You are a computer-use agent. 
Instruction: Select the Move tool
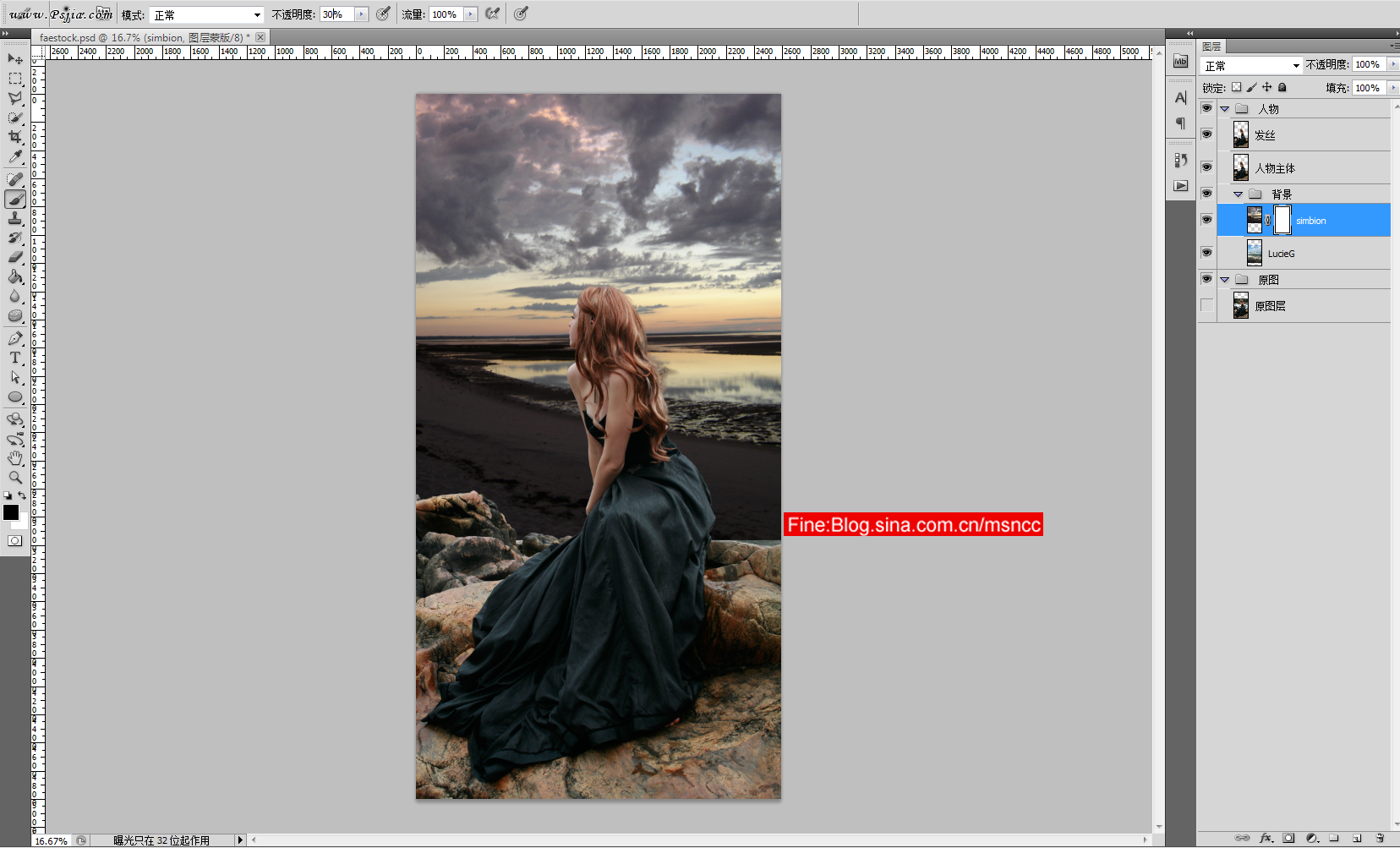coord(15,59)
